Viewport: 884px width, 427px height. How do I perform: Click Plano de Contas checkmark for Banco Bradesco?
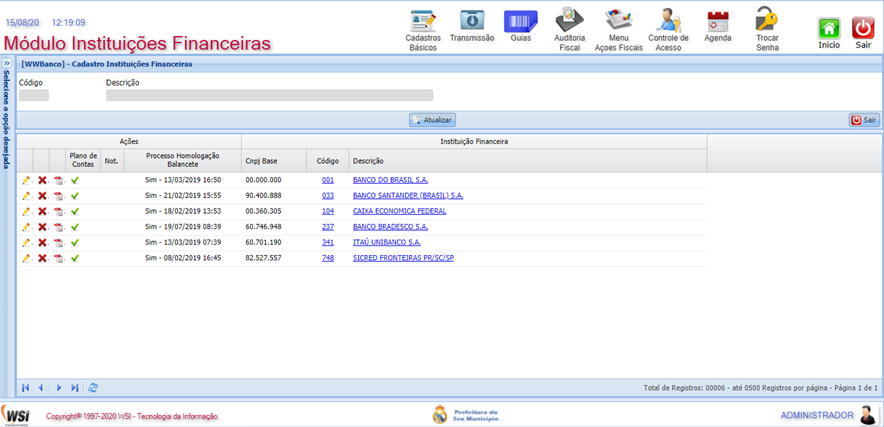click(x=75, y=227)
